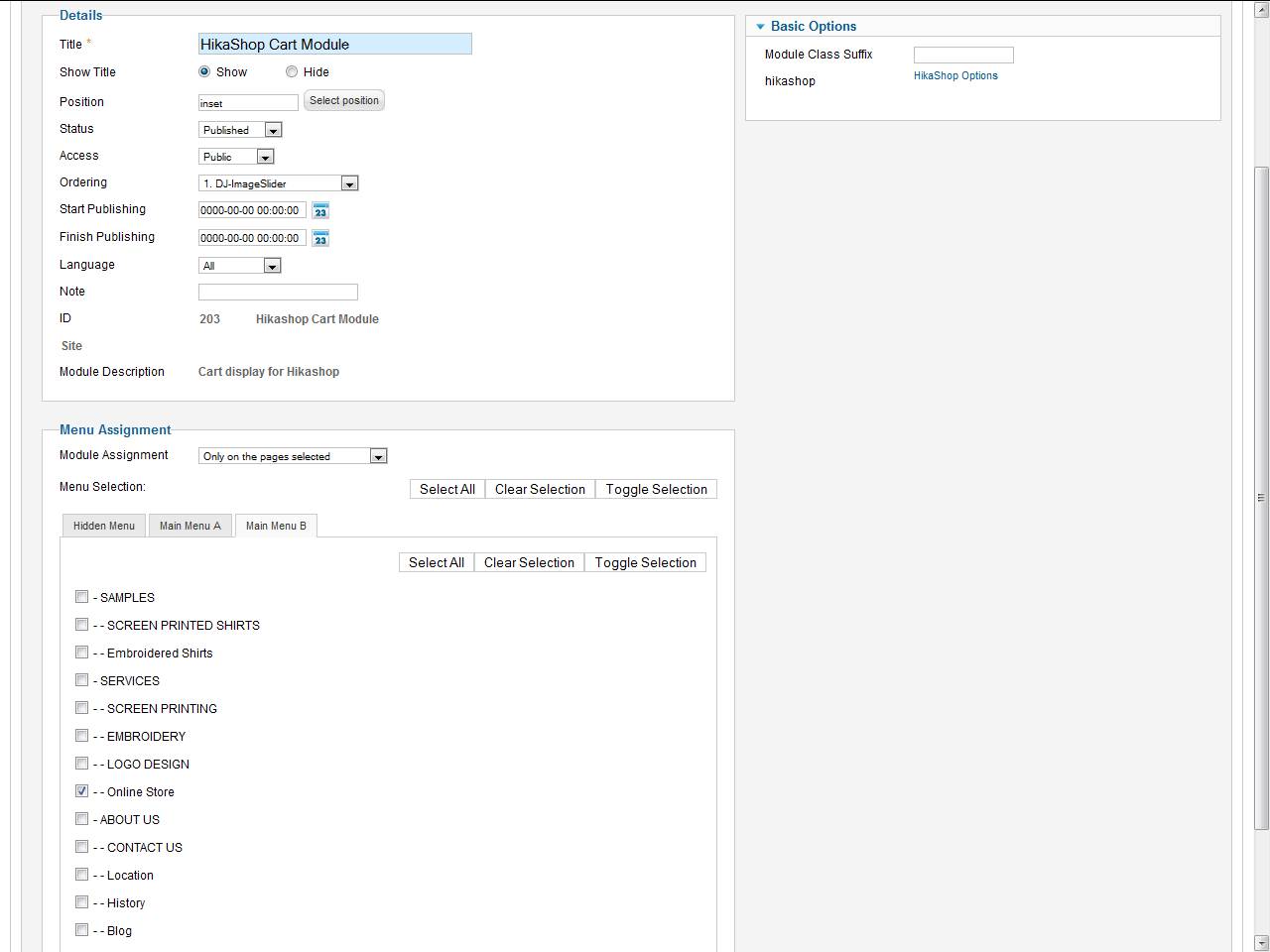Expand the Module Assignment dropdown

[x=293, y=456]
